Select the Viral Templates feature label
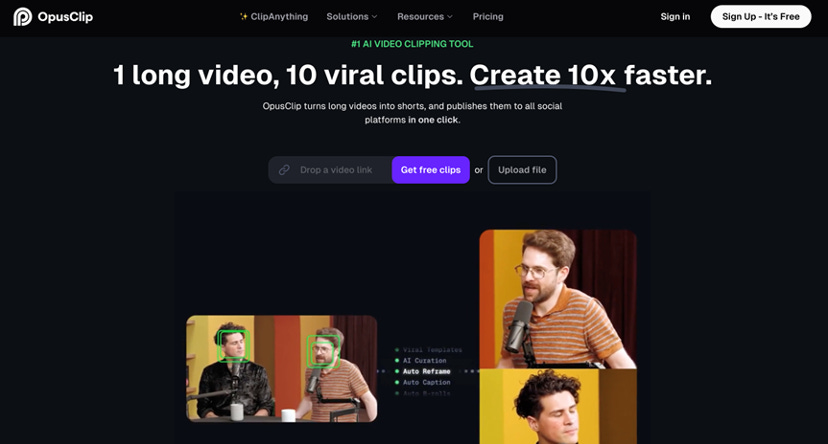Image resolution: width=828 pixels, height=444 pixels. [x=432, y=349]
